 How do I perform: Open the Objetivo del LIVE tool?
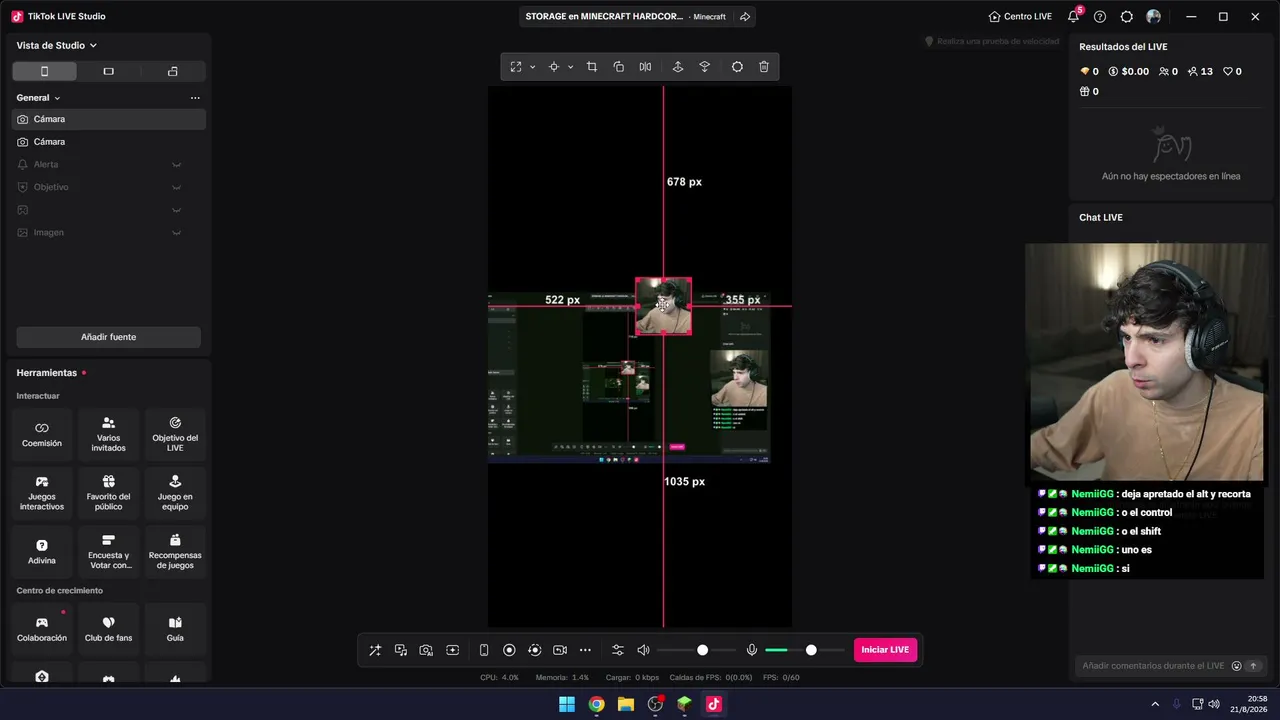[175, 434]
